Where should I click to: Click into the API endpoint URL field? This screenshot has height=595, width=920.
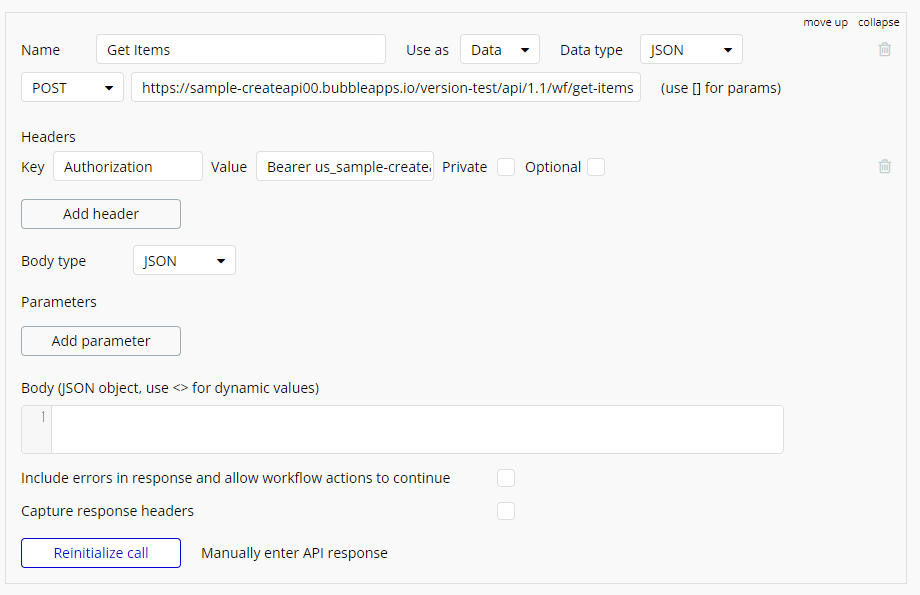coord(386,87)
